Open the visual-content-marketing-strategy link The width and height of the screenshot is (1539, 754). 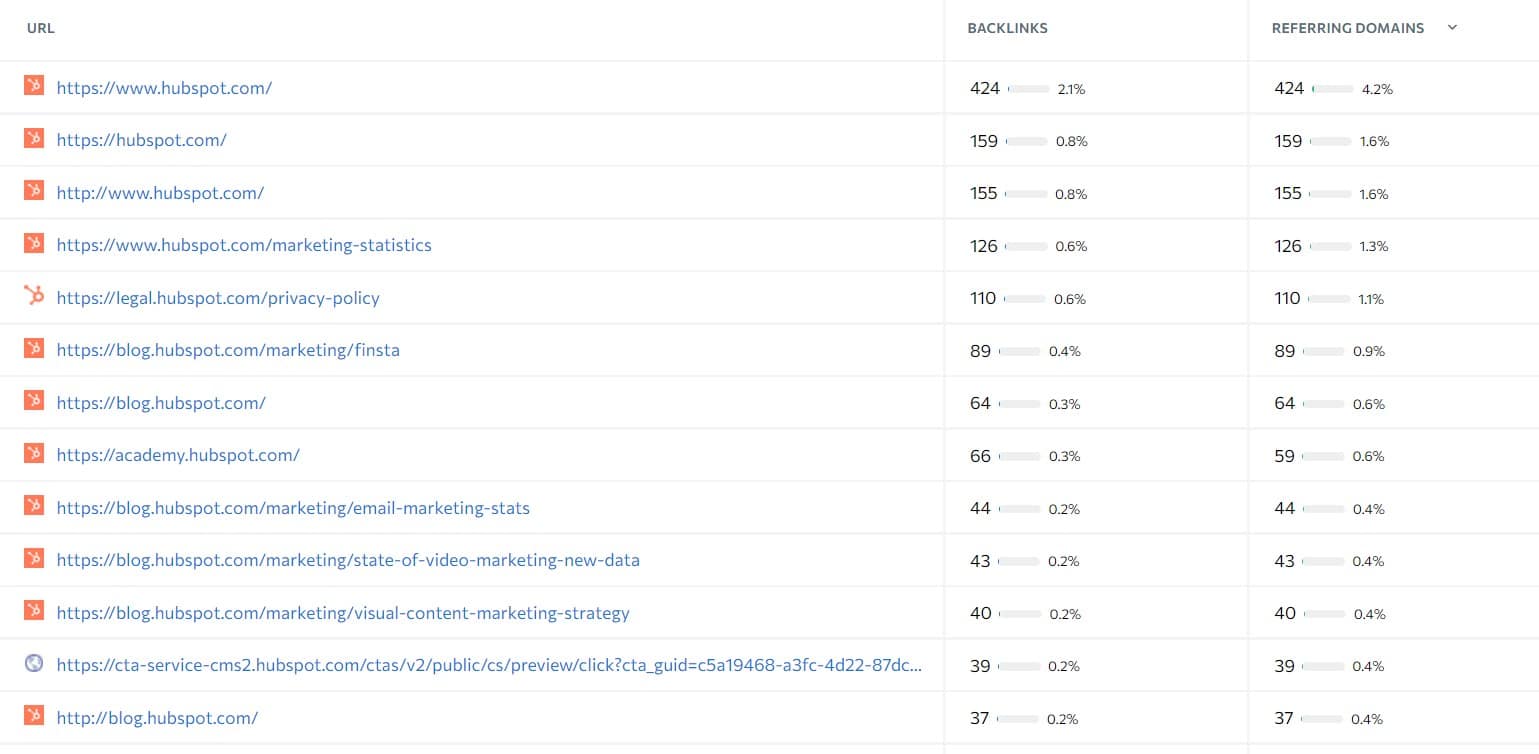[x=343, y=613]
